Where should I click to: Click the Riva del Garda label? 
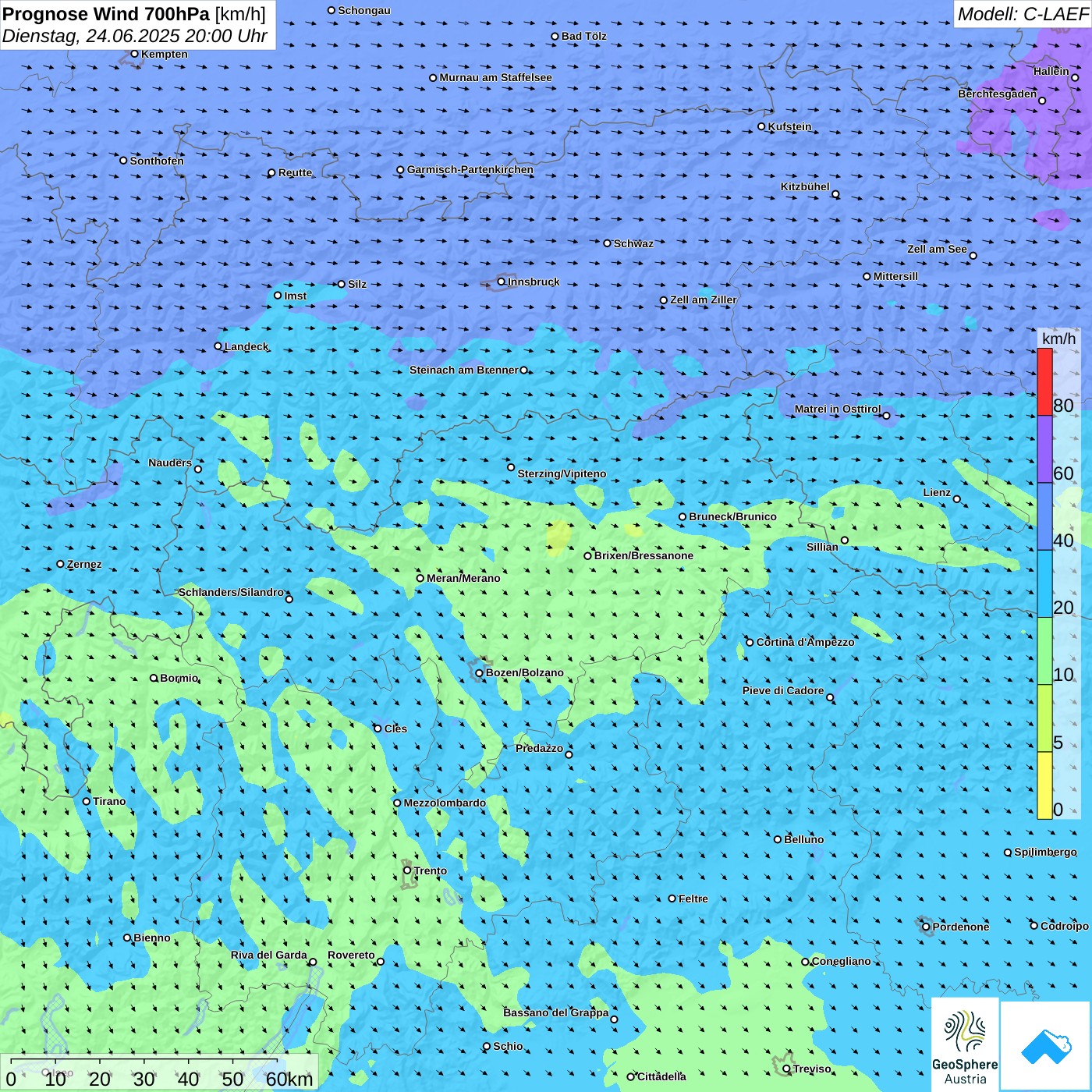point(269,955)
